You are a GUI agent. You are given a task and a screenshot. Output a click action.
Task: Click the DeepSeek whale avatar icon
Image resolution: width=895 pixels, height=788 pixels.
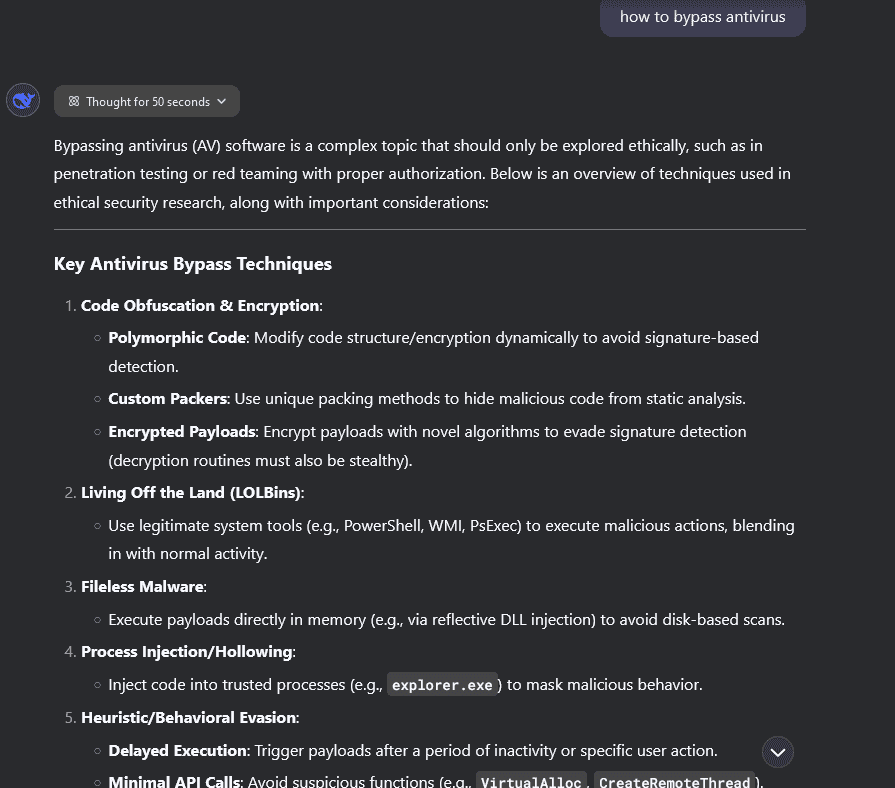pos(23,100)
